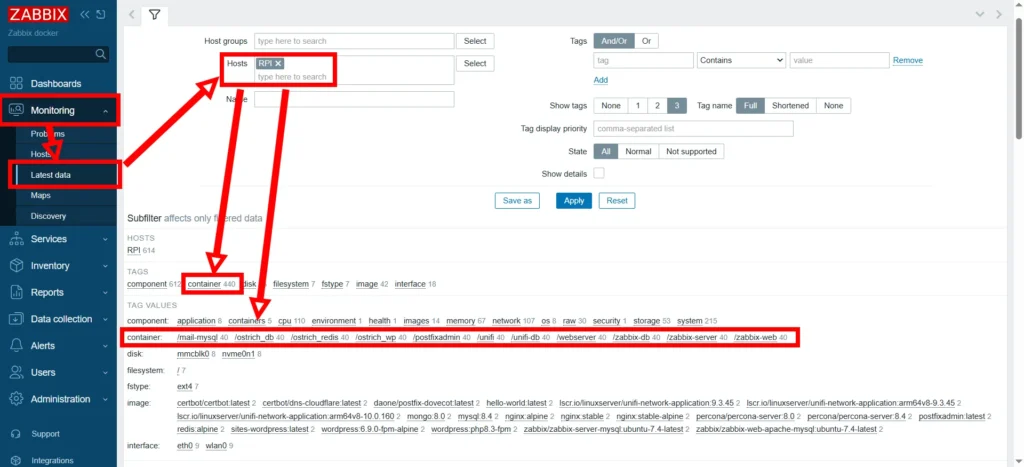Click the Name filter text field
Image resolution: width=1024 pixels, height=467 pixels.
coord(354,99)
